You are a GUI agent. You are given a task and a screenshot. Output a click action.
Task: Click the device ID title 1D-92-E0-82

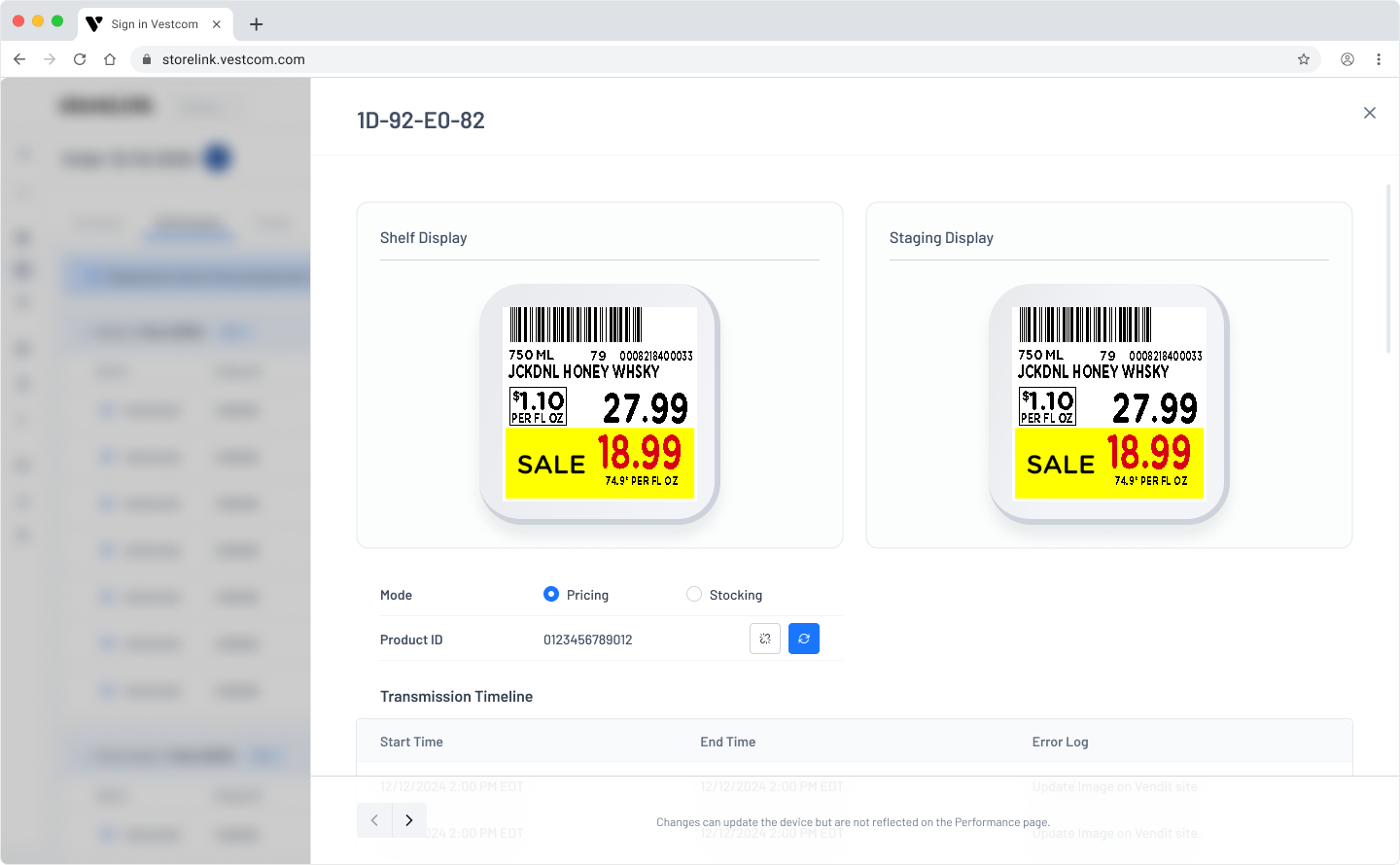(x=421, y=121)
